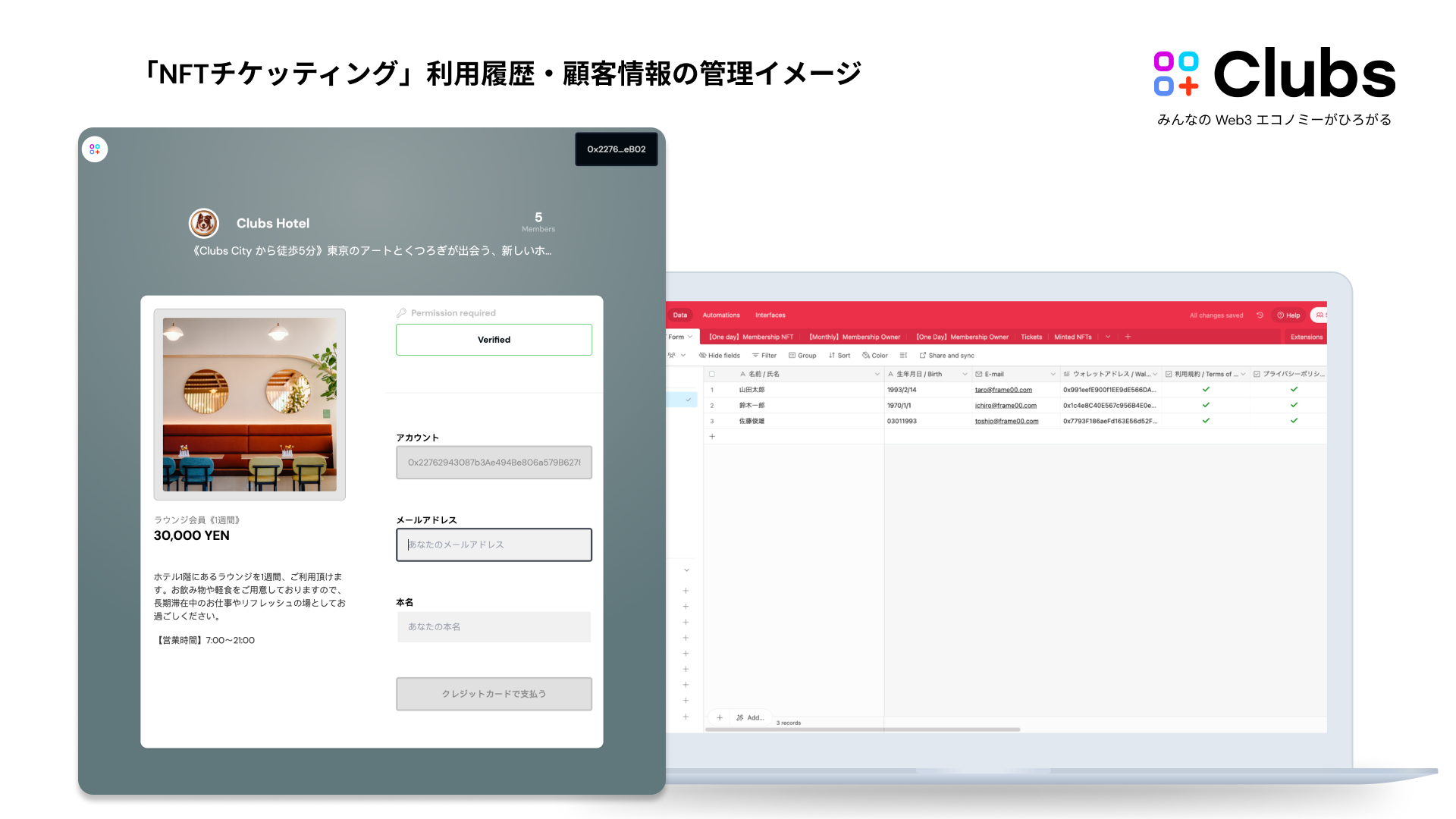The image size is (1456, 819).
Task: Switch to Tickets table tab
Action: pos(1031,337)
